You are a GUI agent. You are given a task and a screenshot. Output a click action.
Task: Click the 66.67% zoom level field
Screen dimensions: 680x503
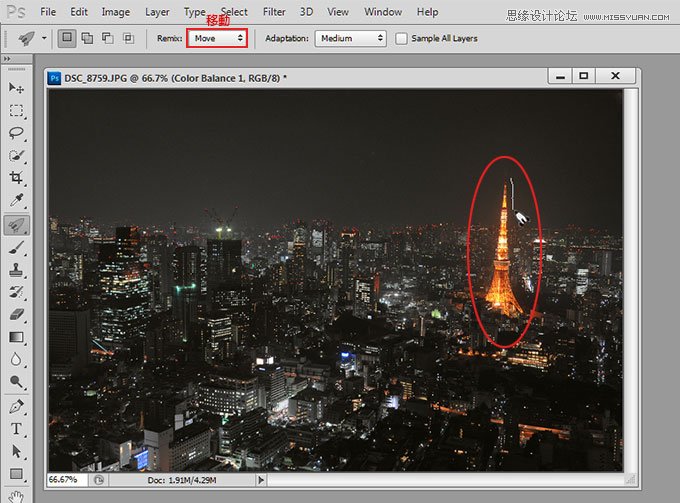(67, 479)
